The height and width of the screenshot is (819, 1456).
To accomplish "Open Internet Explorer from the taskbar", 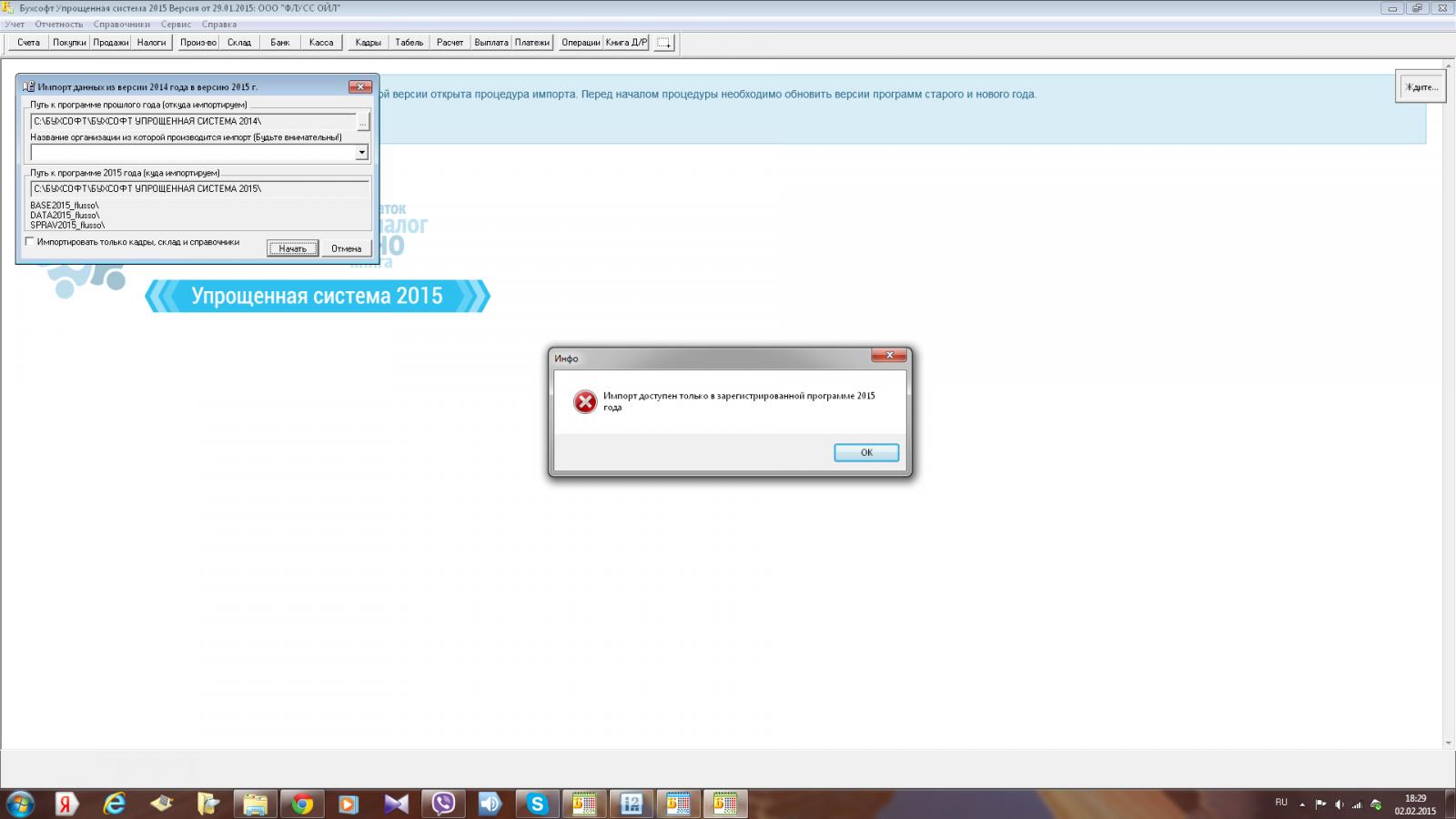I will (114, 804).
